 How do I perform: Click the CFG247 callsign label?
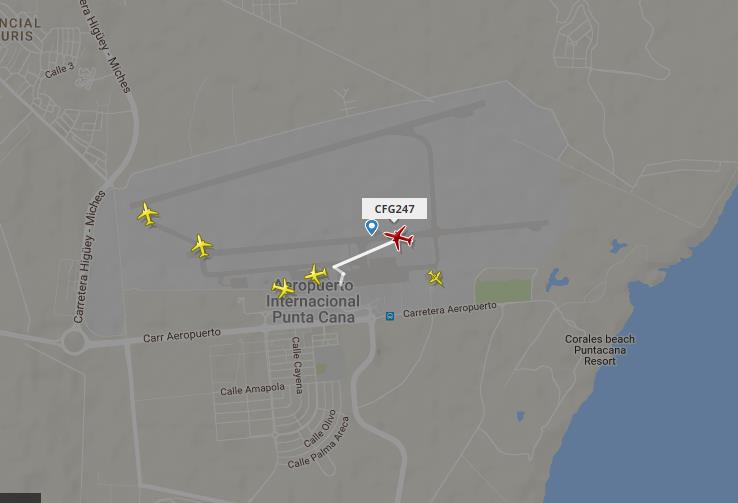tap(394, 209)
